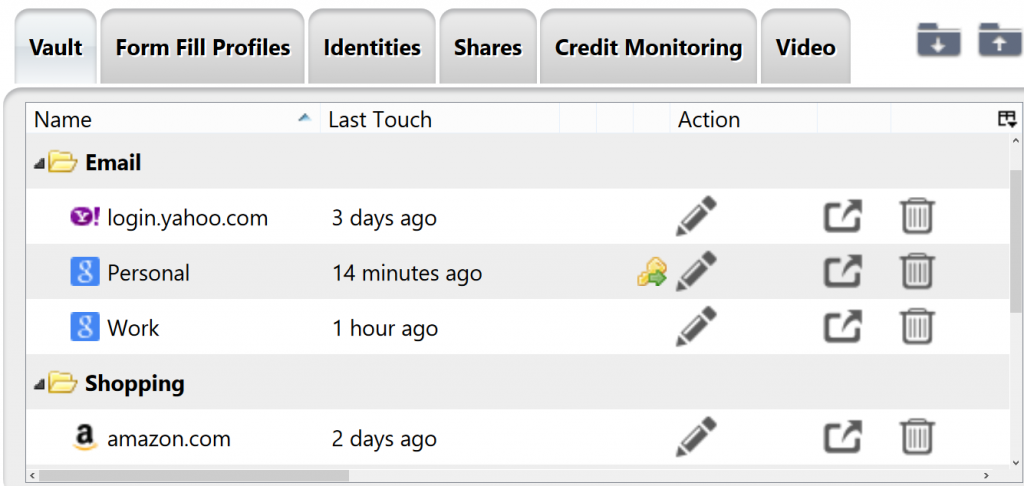Select the amazon.com entry name
This screenshot has height=486, width=1024.
[x=168, y=438]
